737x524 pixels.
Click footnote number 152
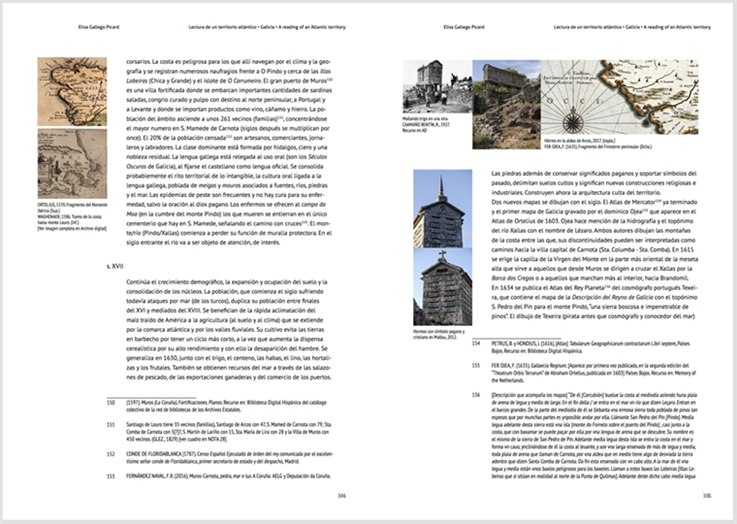(110, 454)
